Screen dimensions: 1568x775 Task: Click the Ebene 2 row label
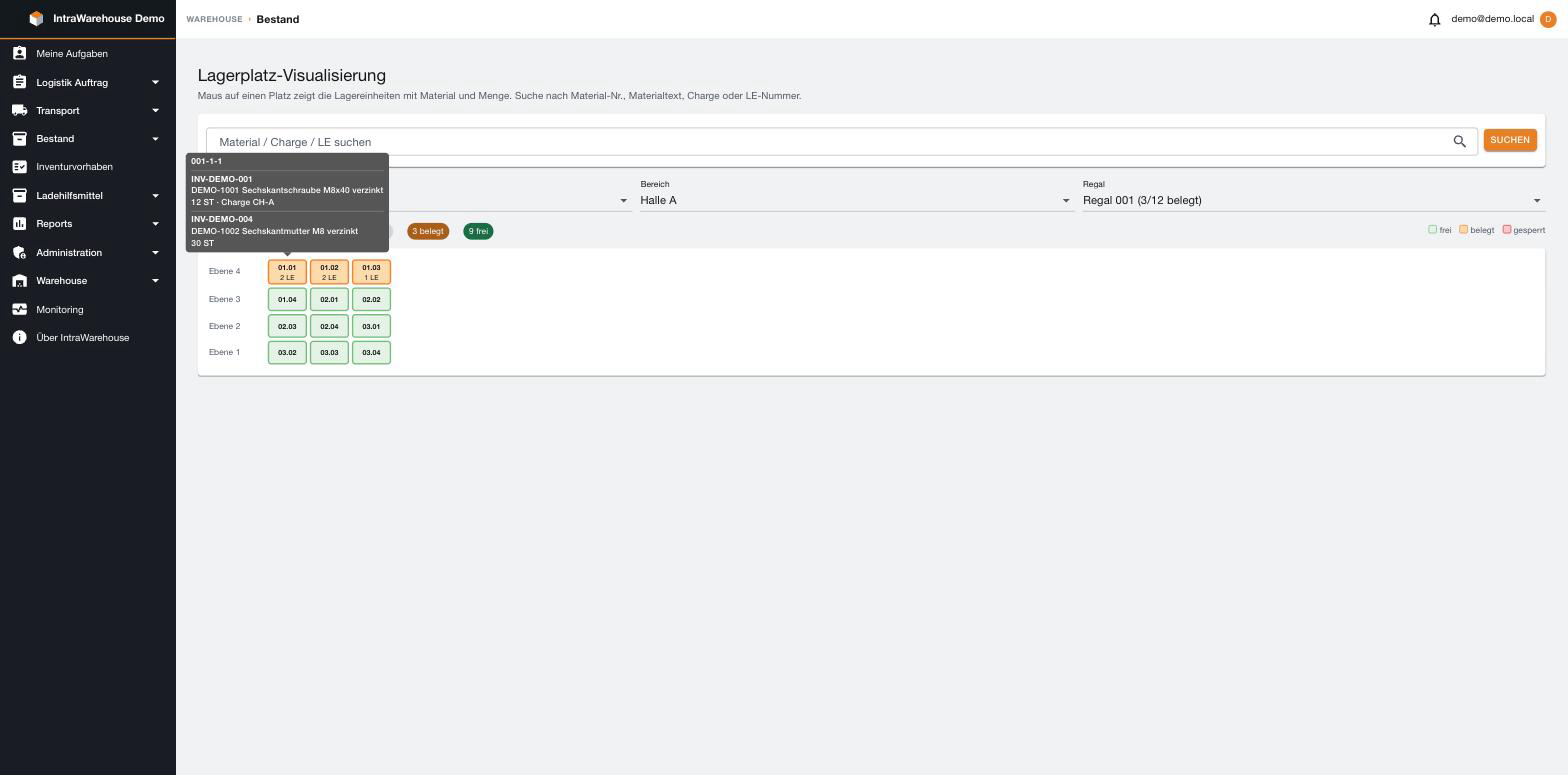pyautogui.click(x=225, y=326)
